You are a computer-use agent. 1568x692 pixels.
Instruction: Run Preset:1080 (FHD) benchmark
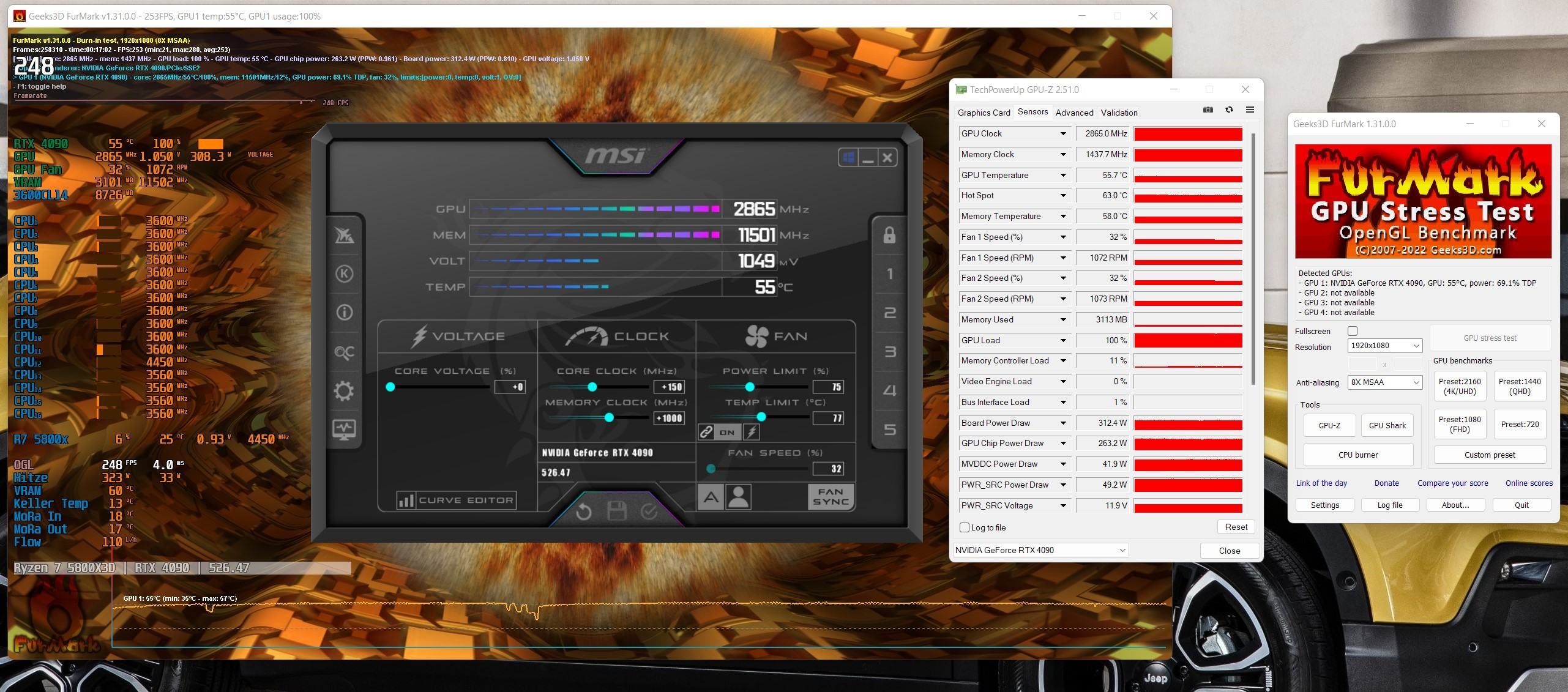coord(1460,424)
